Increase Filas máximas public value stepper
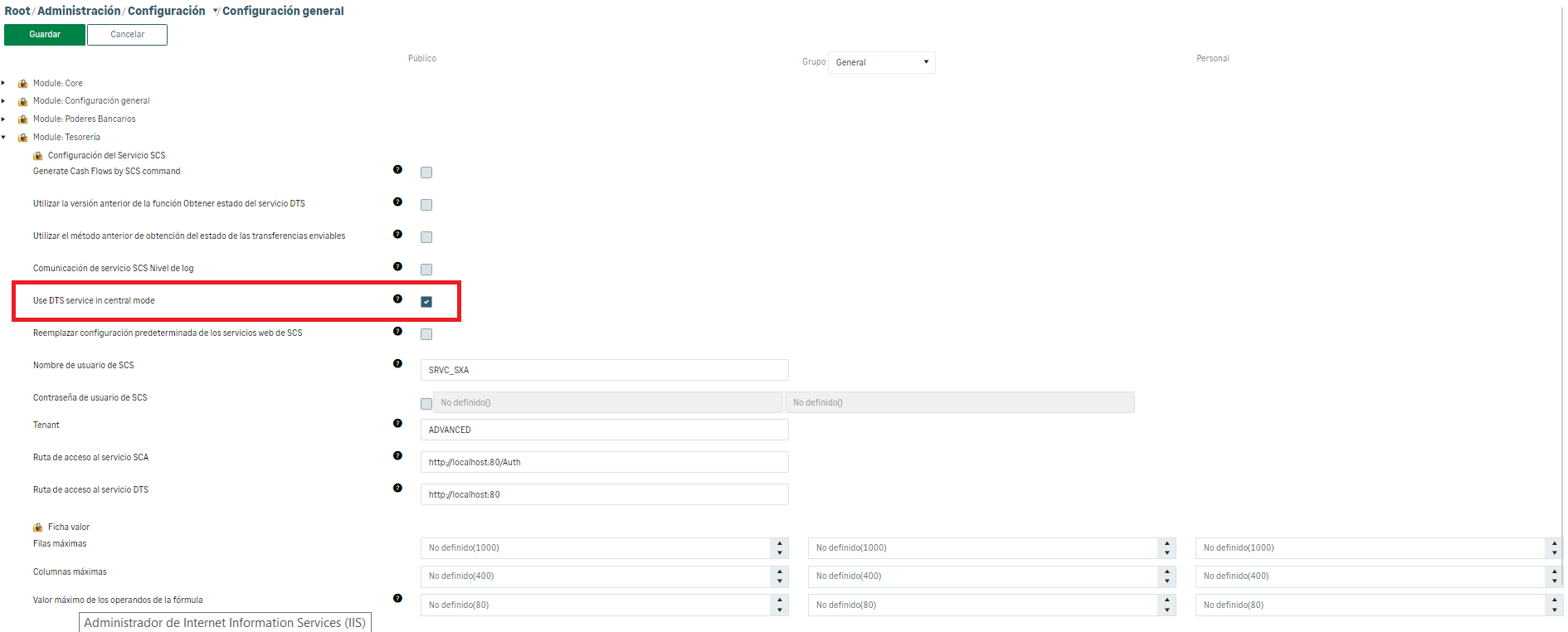 click(780, 543)
